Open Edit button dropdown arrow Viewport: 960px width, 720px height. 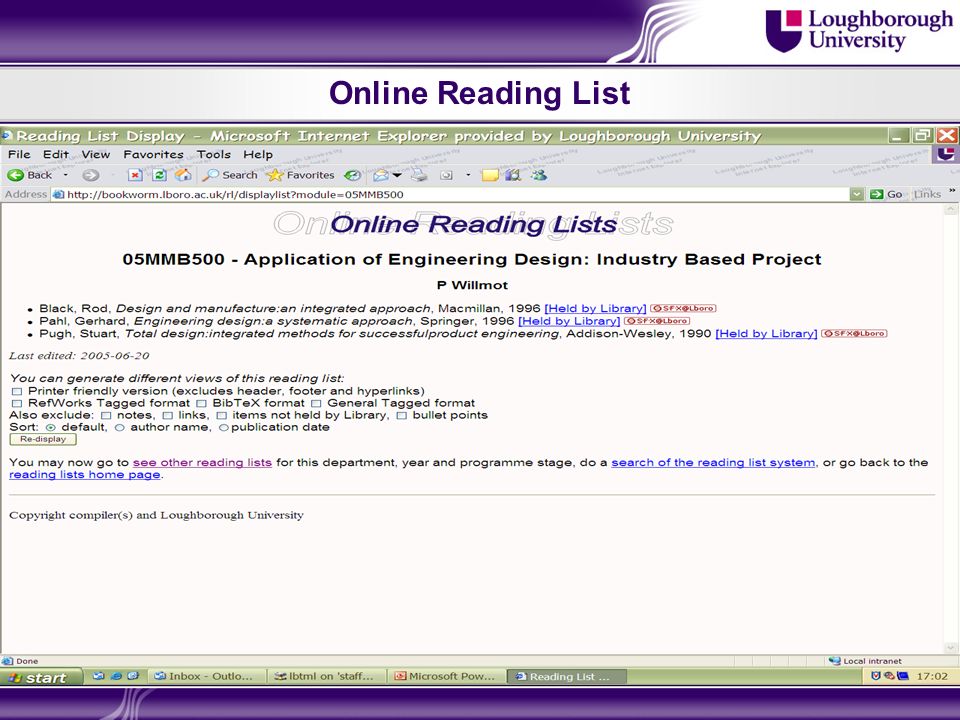pyautogui.click(x=468, y=175)
